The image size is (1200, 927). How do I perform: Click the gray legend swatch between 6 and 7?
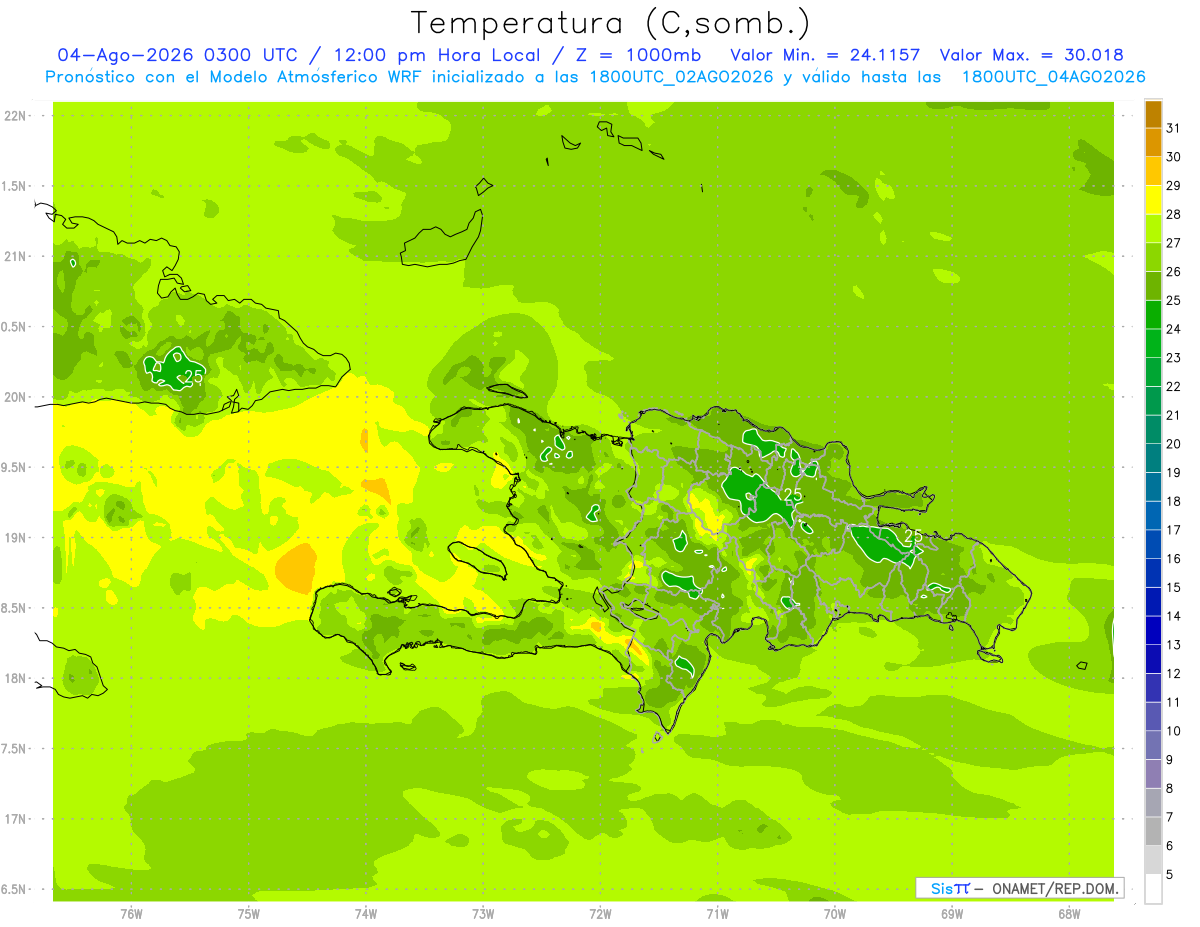(x=1153, y=831)
